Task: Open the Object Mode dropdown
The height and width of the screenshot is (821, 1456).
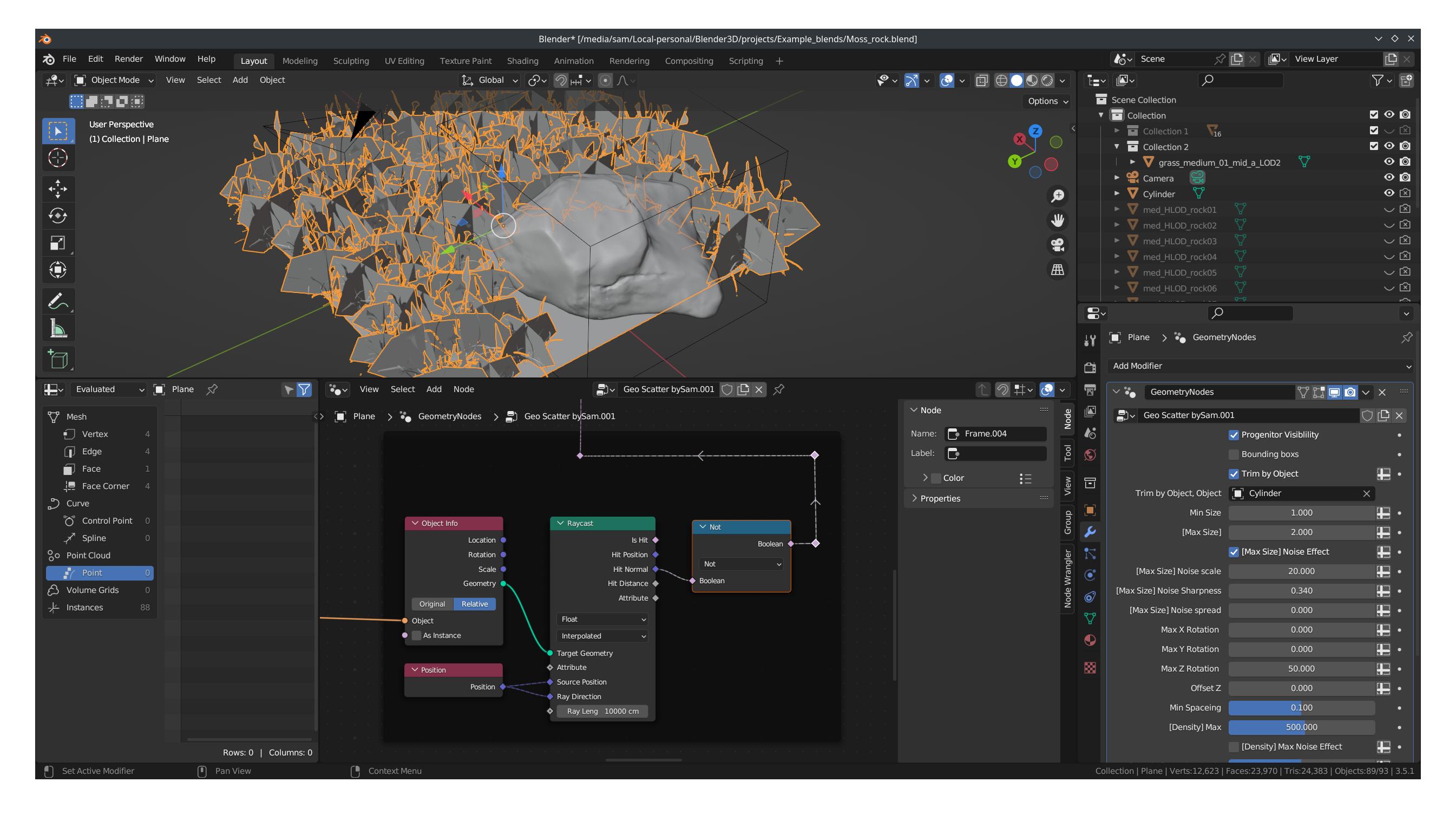Action: (115, 80)
